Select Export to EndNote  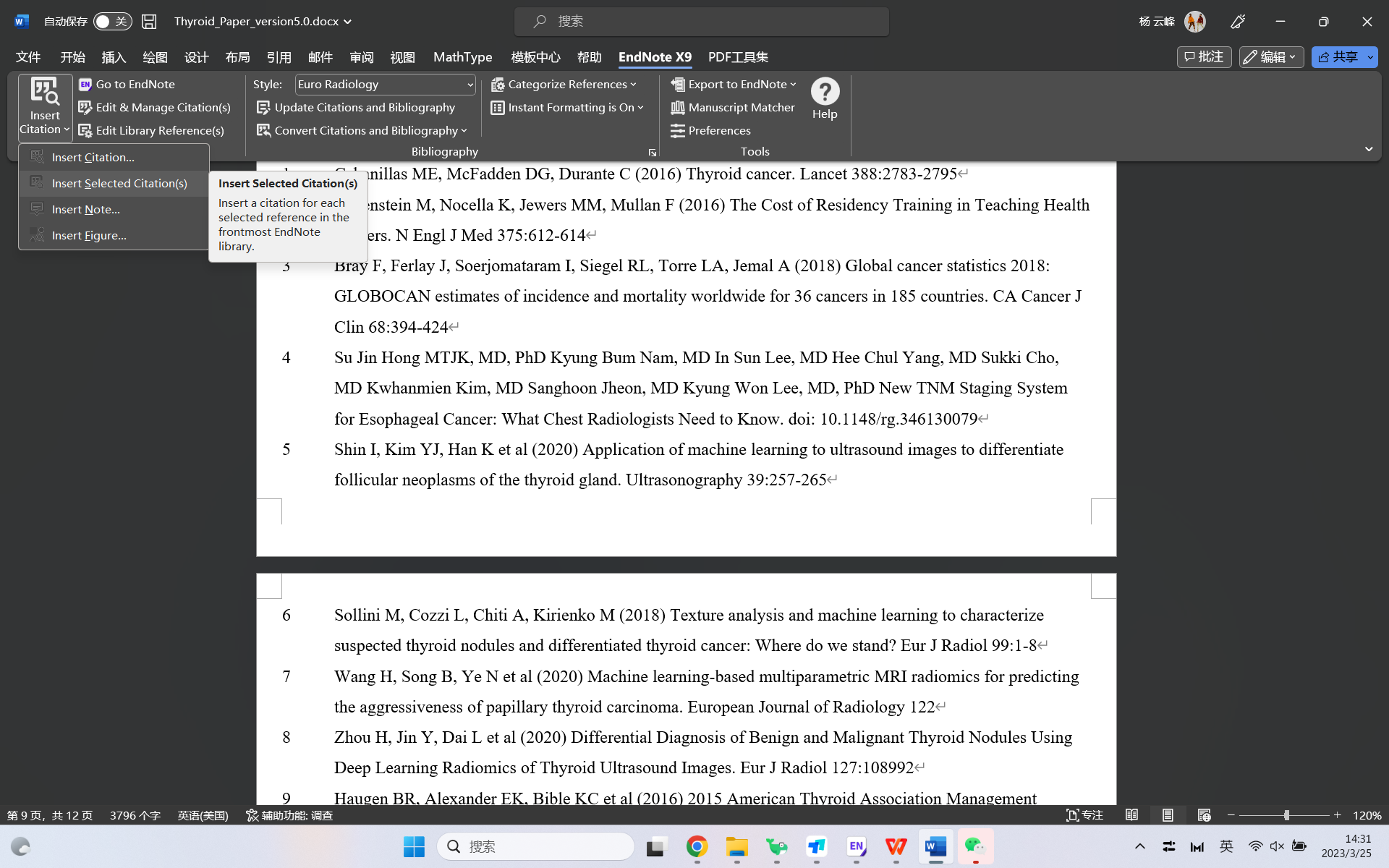pos(733,84)
